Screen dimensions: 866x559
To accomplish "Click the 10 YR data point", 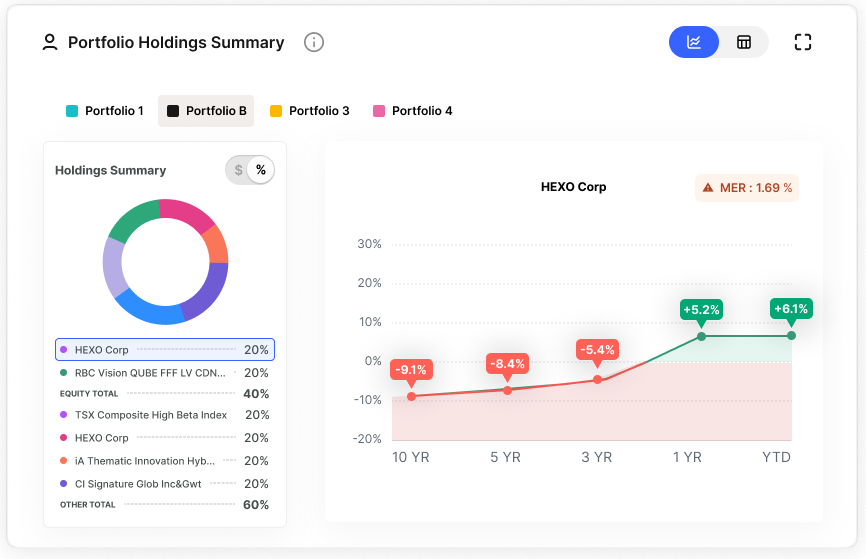I will [x=411, y=397].
